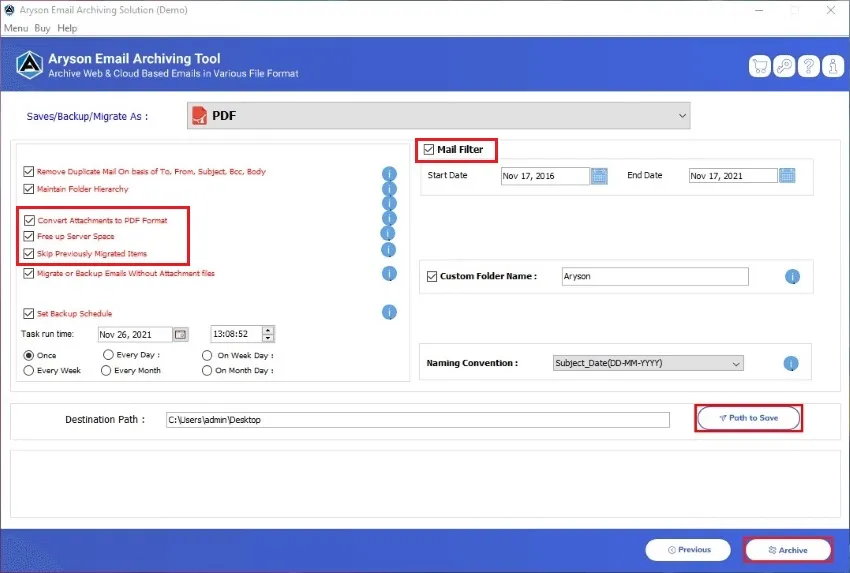Open the Menu menu

coord(16,28)
